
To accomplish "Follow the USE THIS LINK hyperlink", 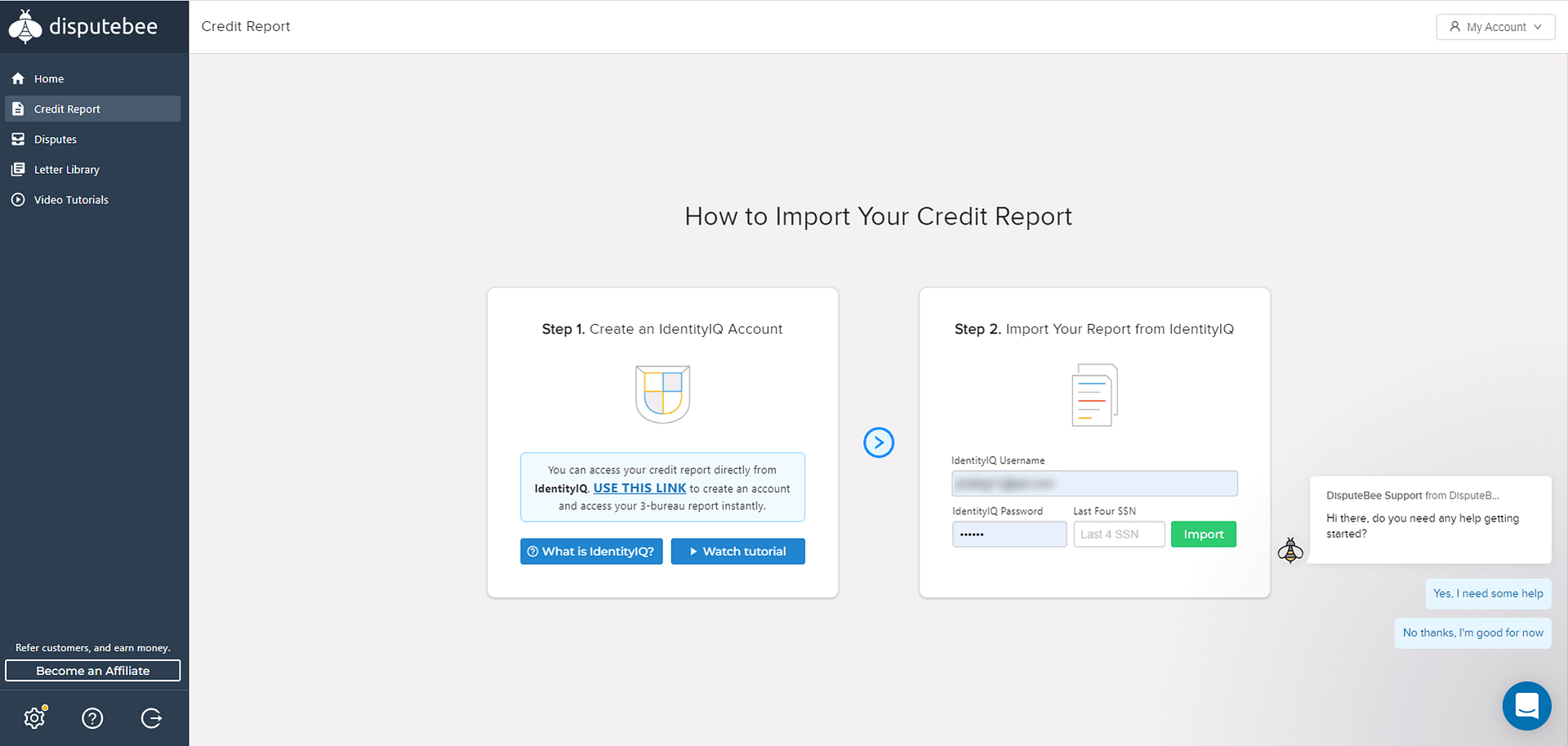I will point(639,488).
